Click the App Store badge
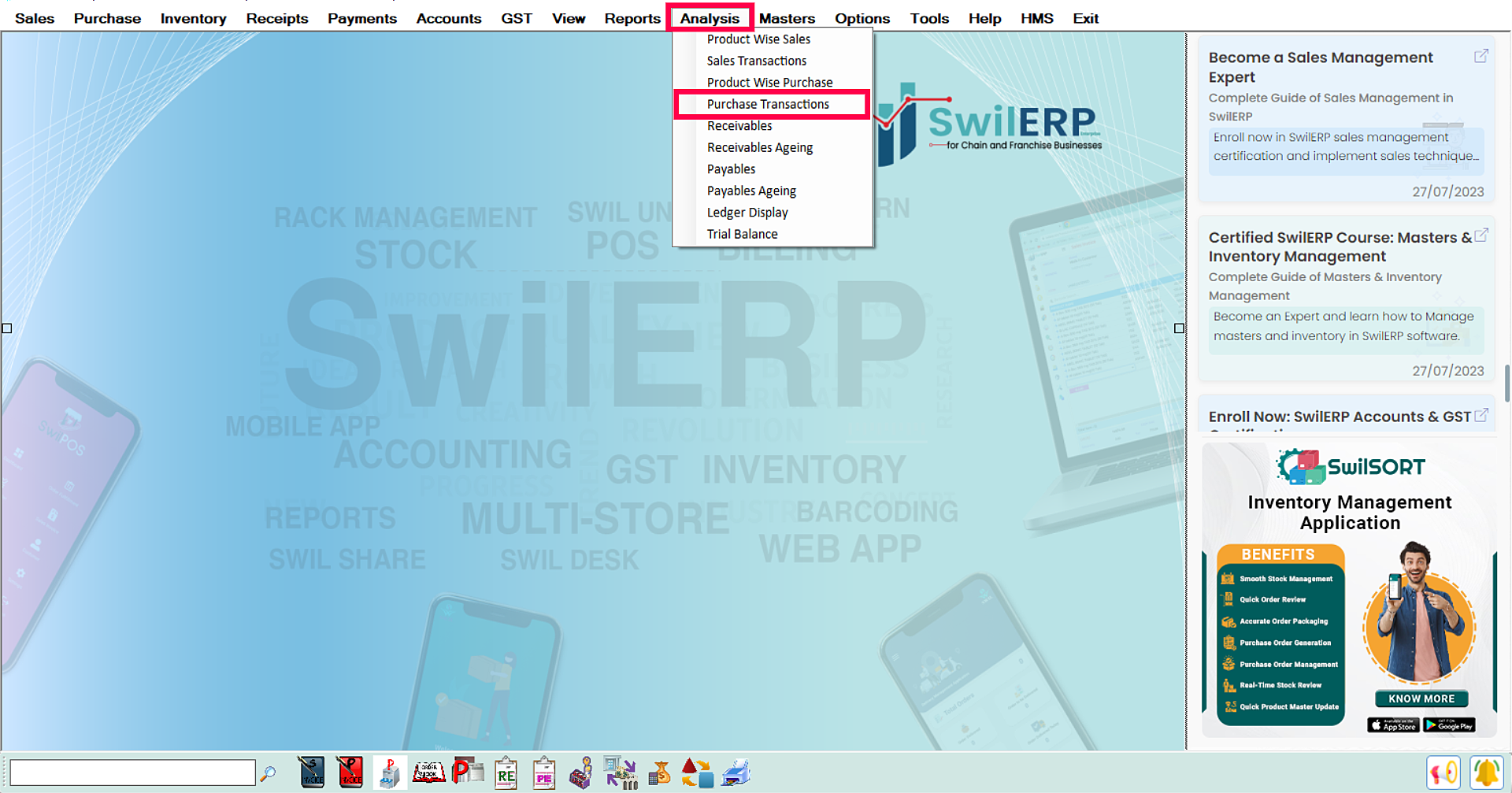The height and width of the screenshot is (793, 1512). 1393,725
